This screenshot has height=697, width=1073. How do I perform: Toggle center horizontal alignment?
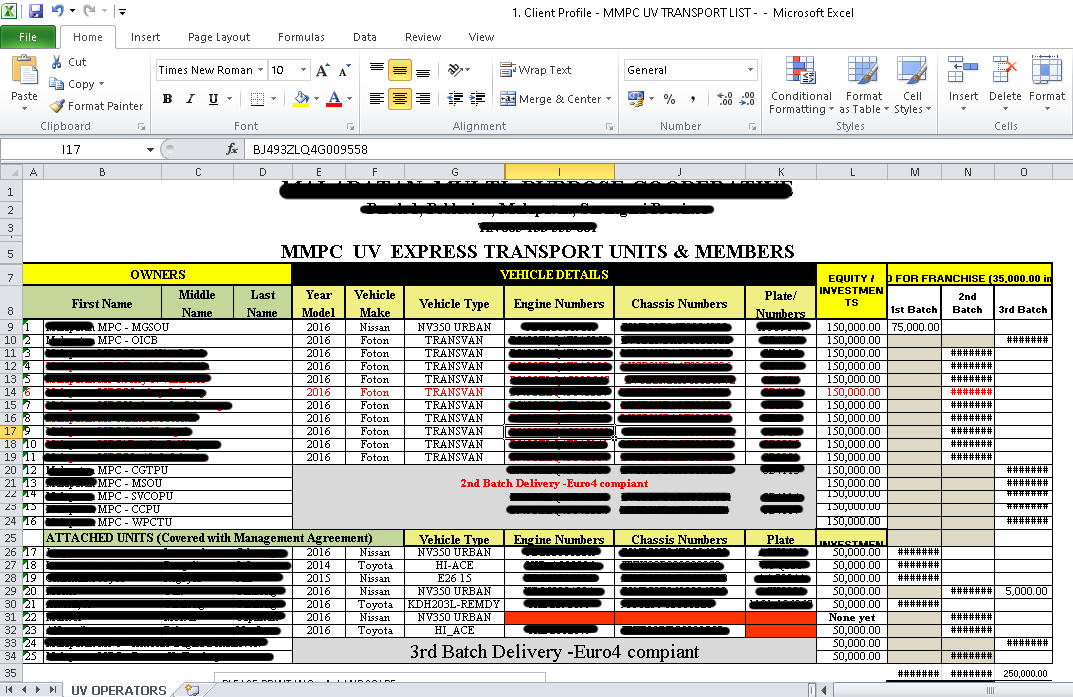coord(400,98)
